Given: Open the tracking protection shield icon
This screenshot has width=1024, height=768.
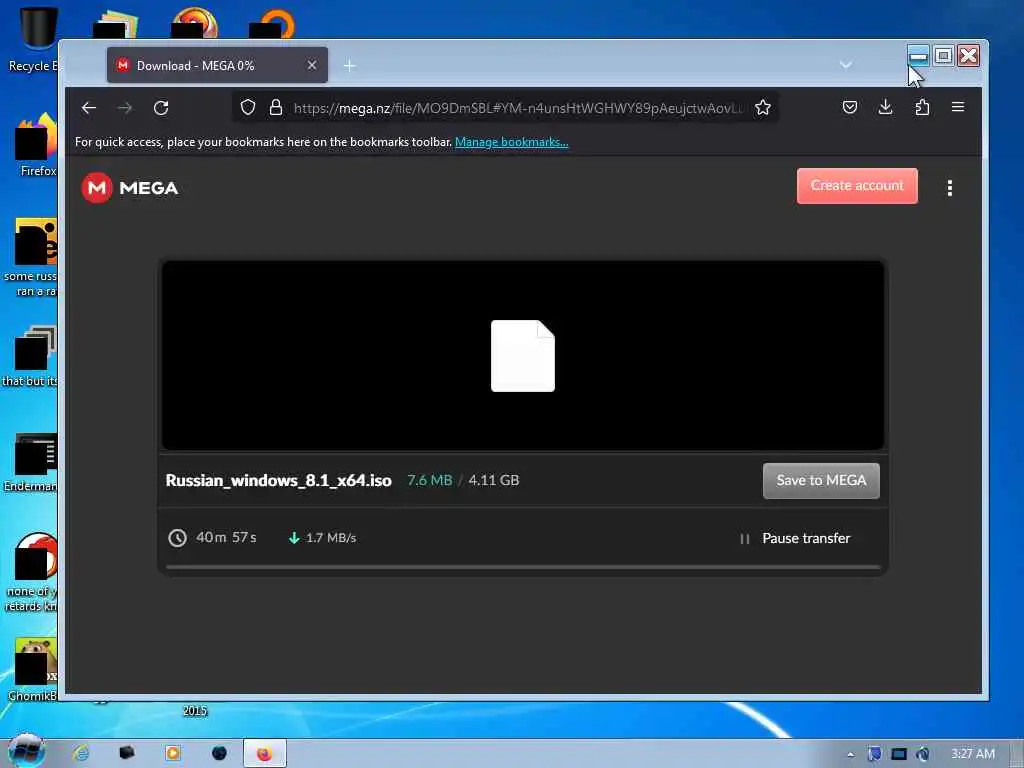Looking at the screenshot, I should click(x=248, y=107).
